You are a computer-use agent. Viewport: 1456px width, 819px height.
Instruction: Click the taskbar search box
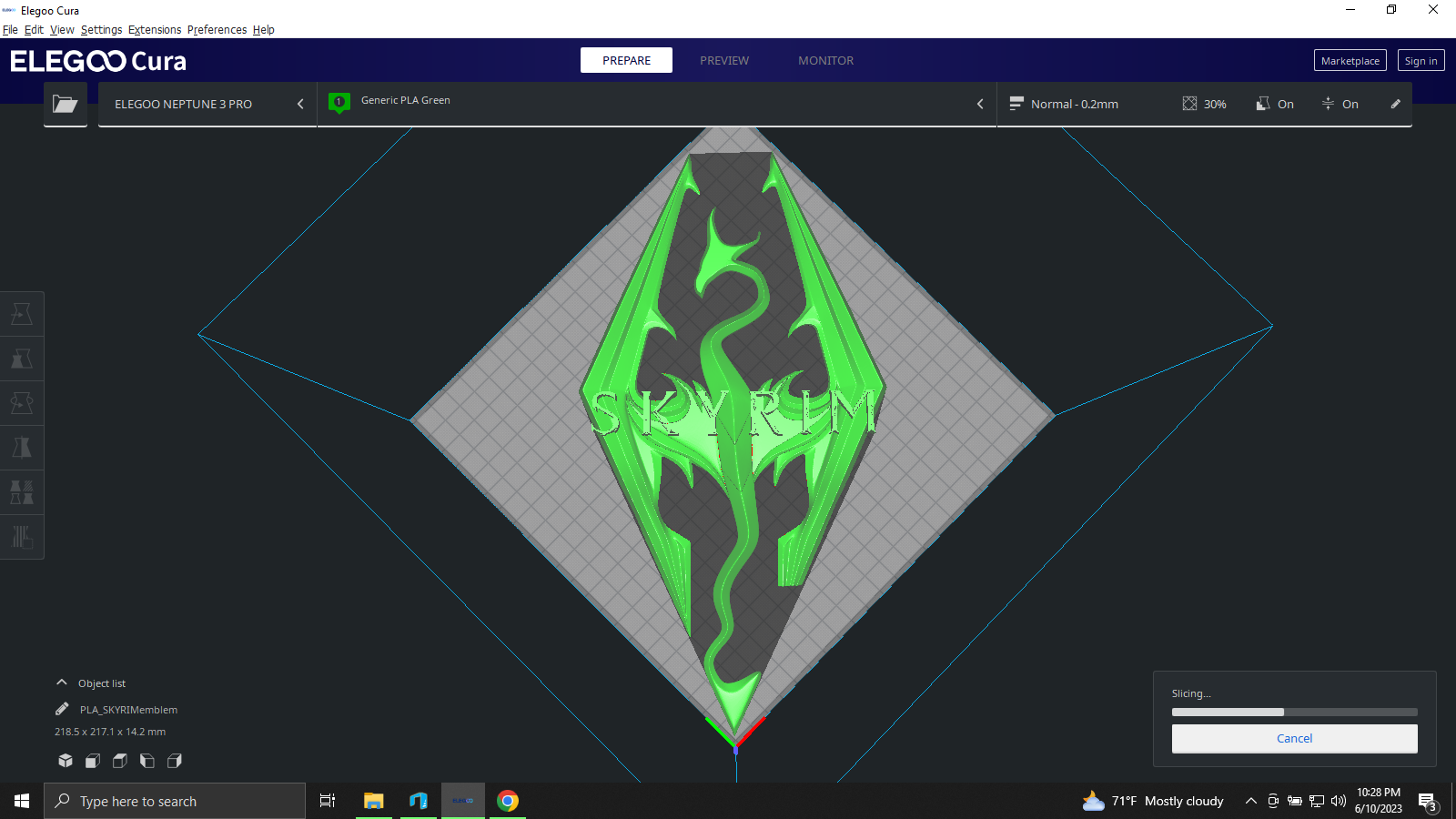175,801
